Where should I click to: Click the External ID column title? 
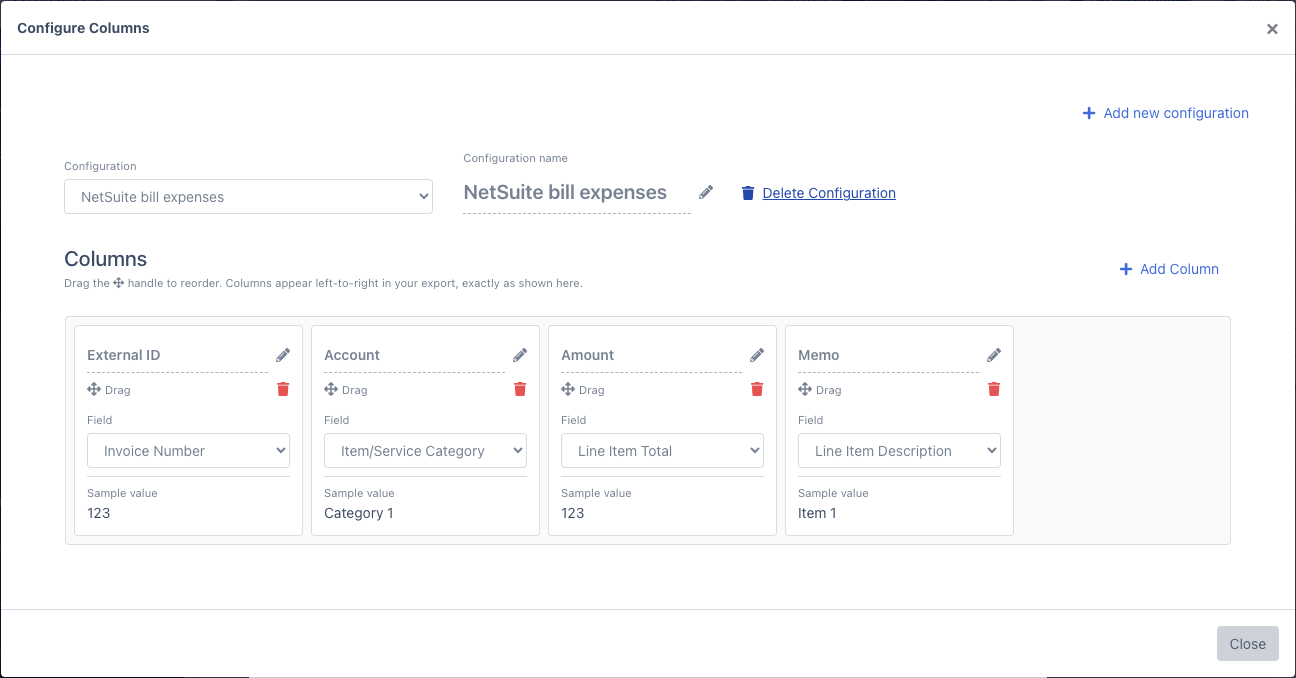click(x=124, y=355)
